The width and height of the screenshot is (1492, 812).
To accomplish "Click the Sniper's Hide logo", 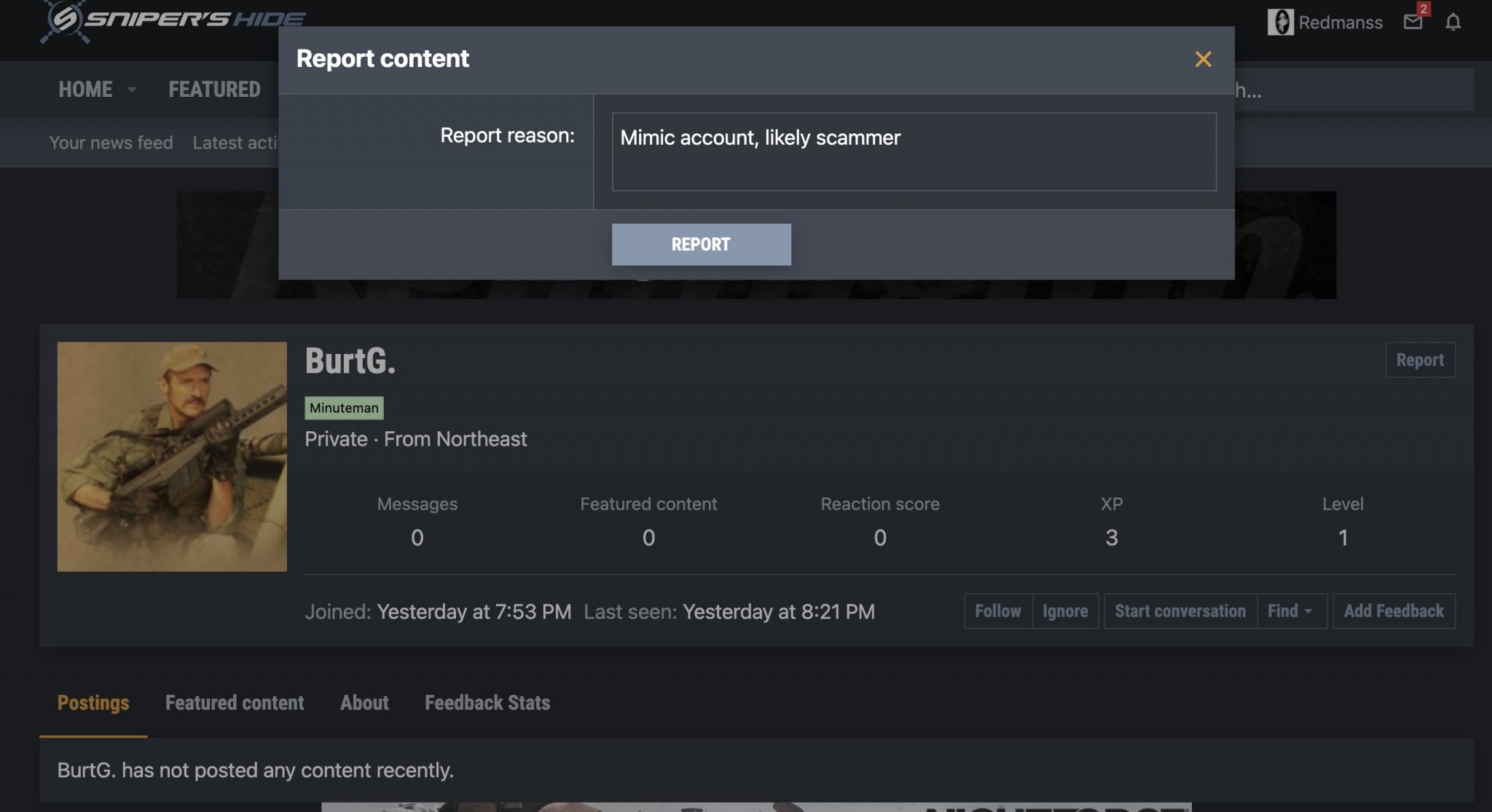I will [173, 20].
